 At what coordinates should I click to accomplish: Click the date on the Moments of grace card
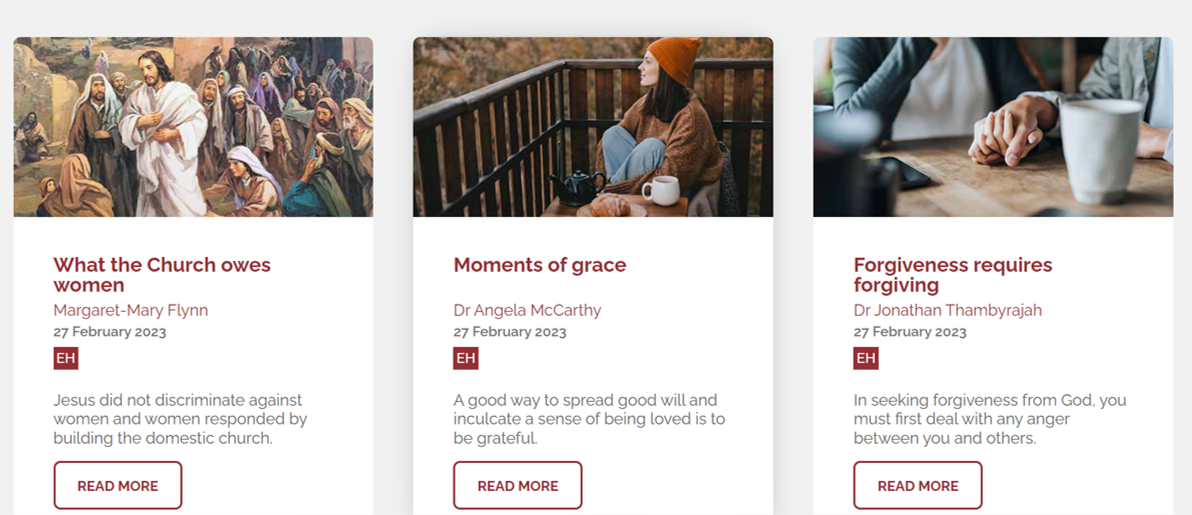tap(510, 332)
